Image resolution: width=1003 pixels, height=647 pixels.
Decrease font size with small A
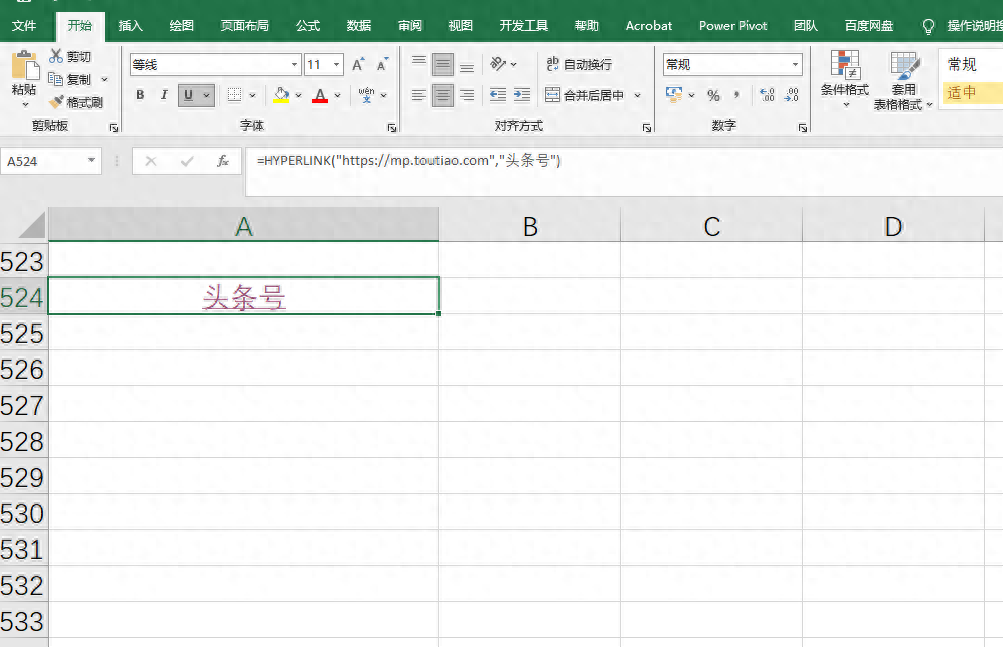383,64
